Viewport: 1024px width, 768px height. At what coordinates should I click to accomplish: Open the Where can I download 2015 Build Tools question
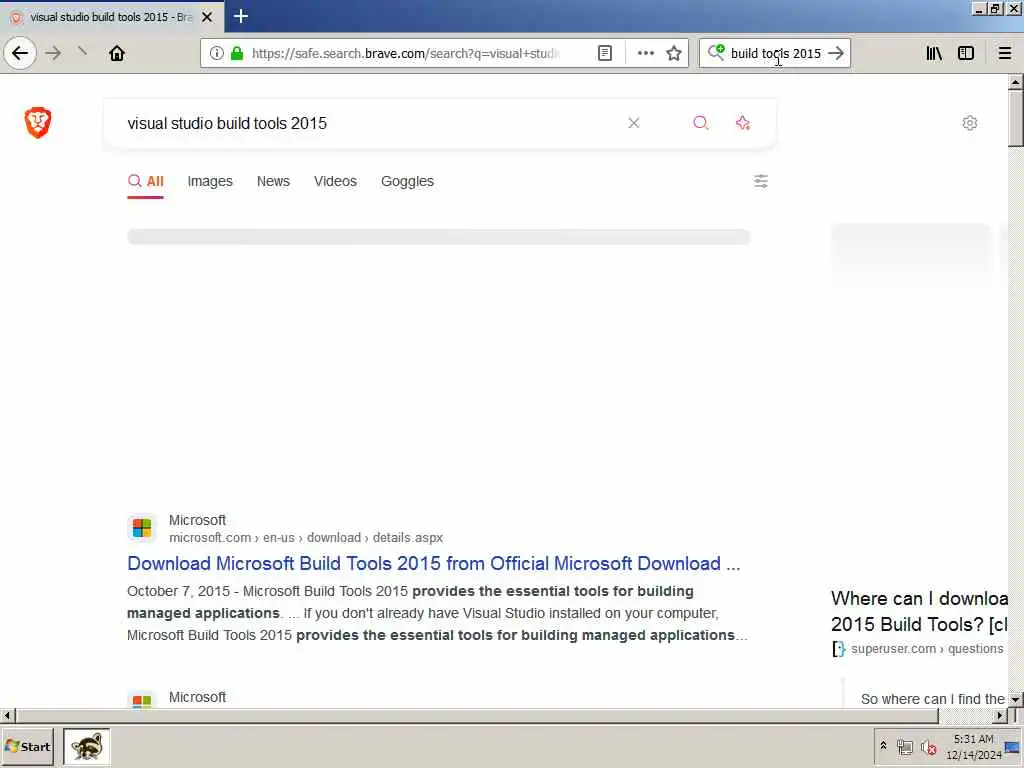[x=919, y=611]
